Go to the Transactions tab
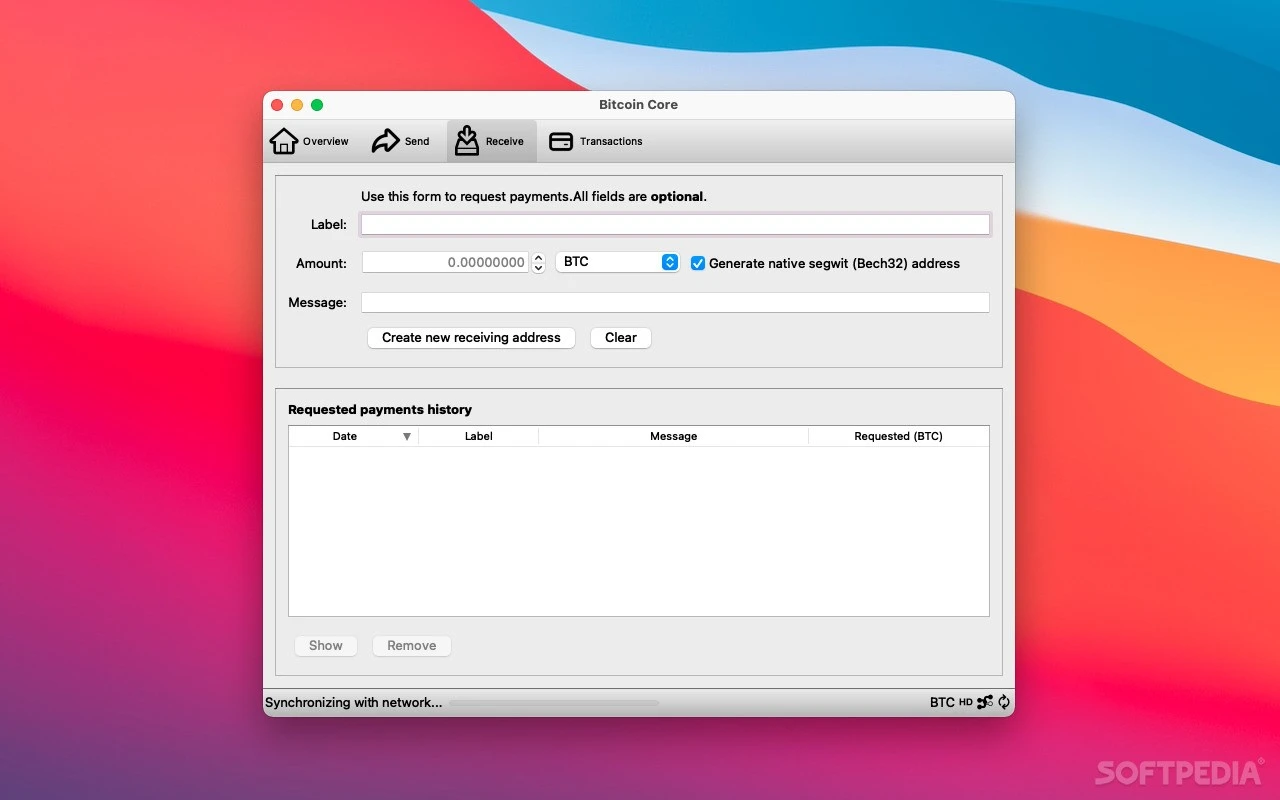The height and width of the screenshot is (800, 1280). 596,141
